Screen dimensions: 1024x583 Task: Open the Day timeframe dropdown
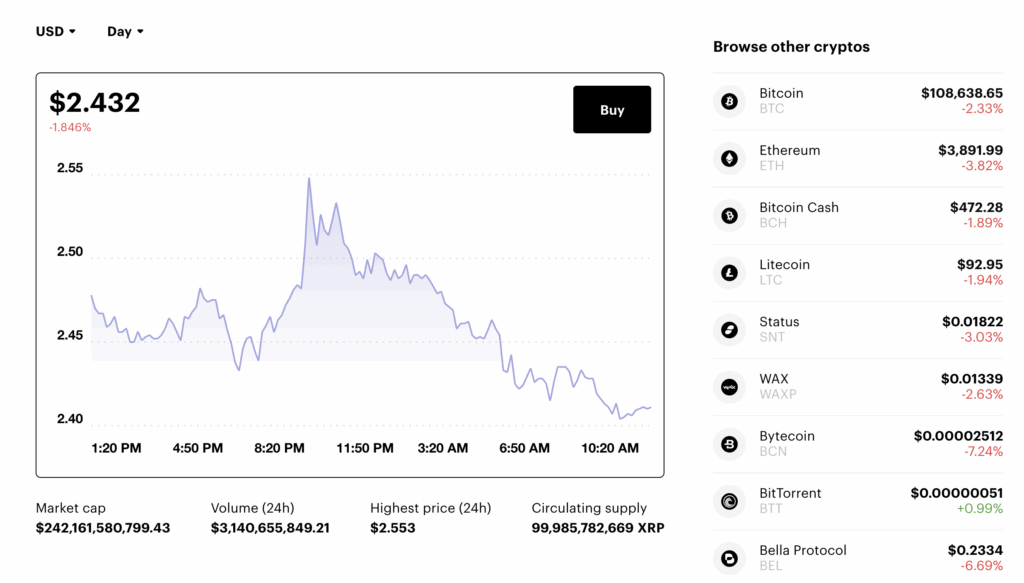coord(124,31)
